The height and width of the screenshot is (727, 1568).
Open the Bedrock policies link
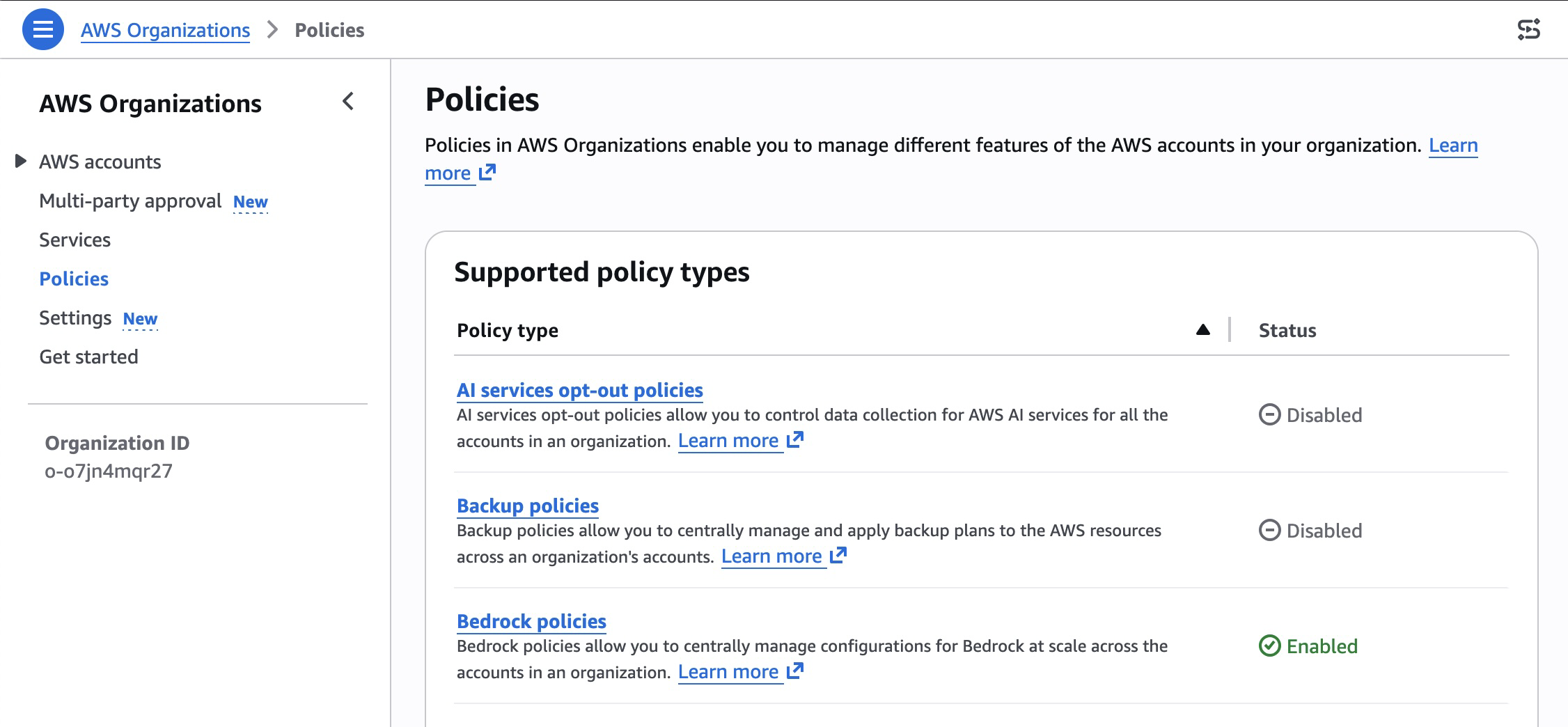(x=531, y=621)
